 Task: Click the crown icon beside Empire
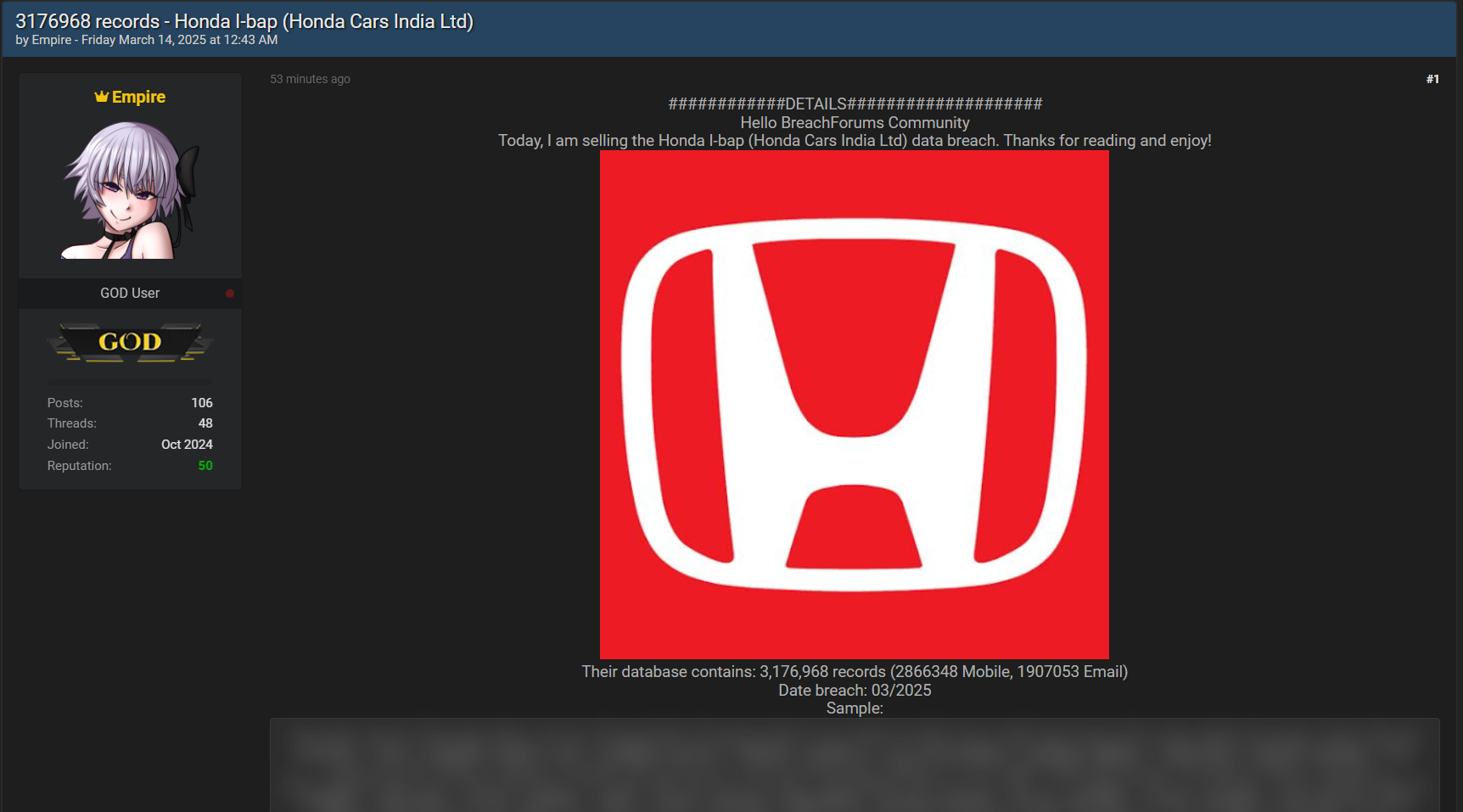click(x=102, y=97)
